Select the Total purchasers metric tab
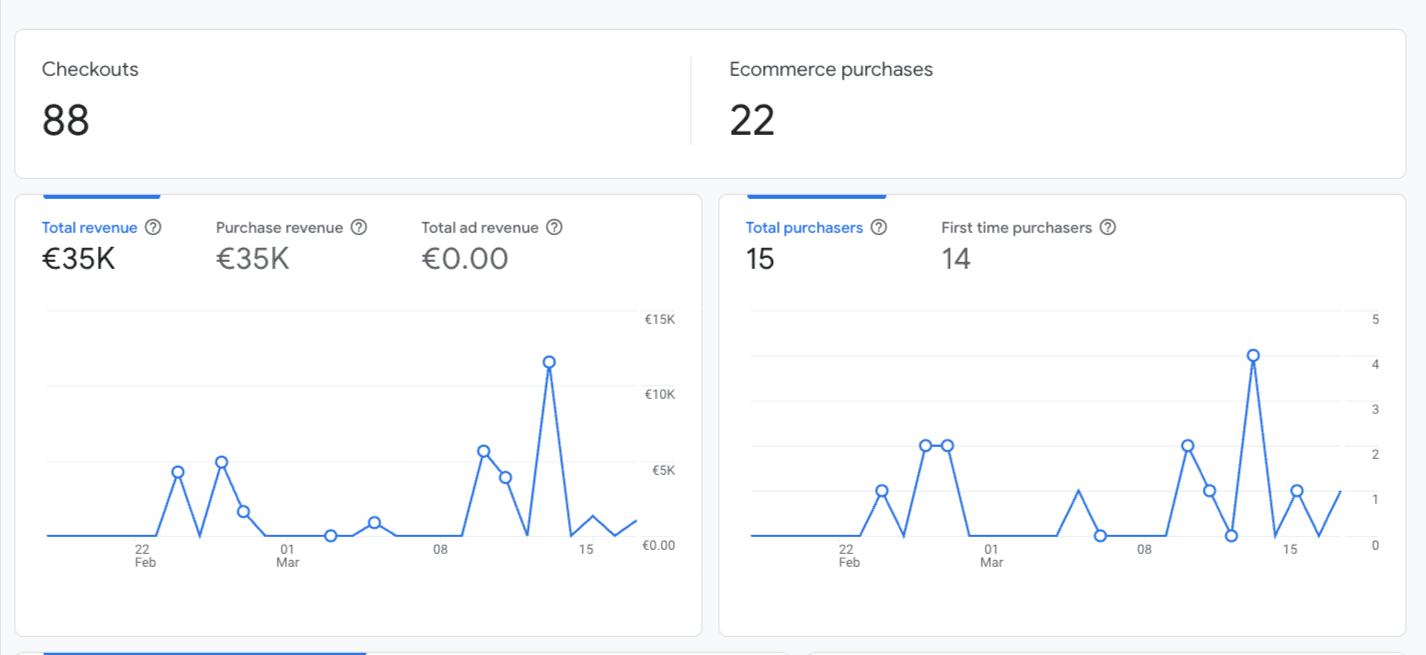Image resolution: width=1426 pixels, height=655 pixels. tap(804, 227)
